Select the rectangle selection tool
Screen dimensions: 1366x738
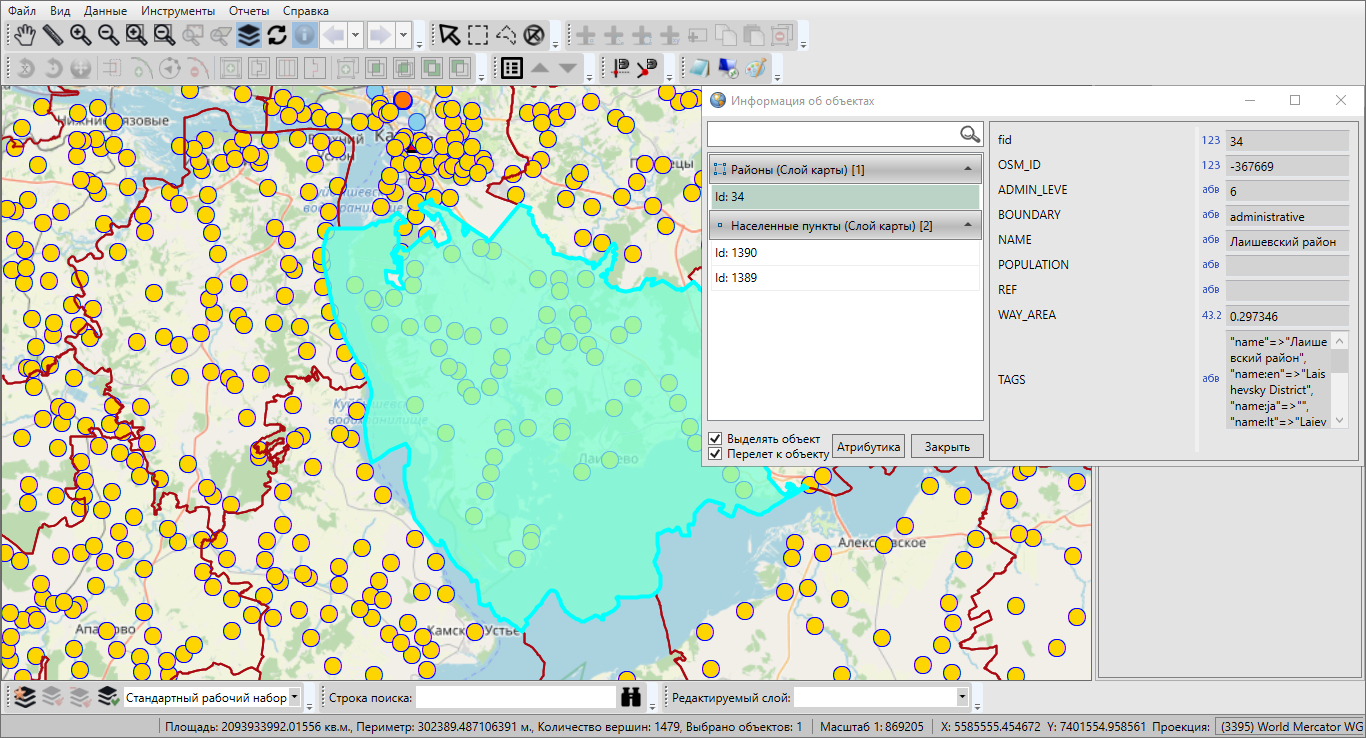pyautogui.click(x=478, y=35)
